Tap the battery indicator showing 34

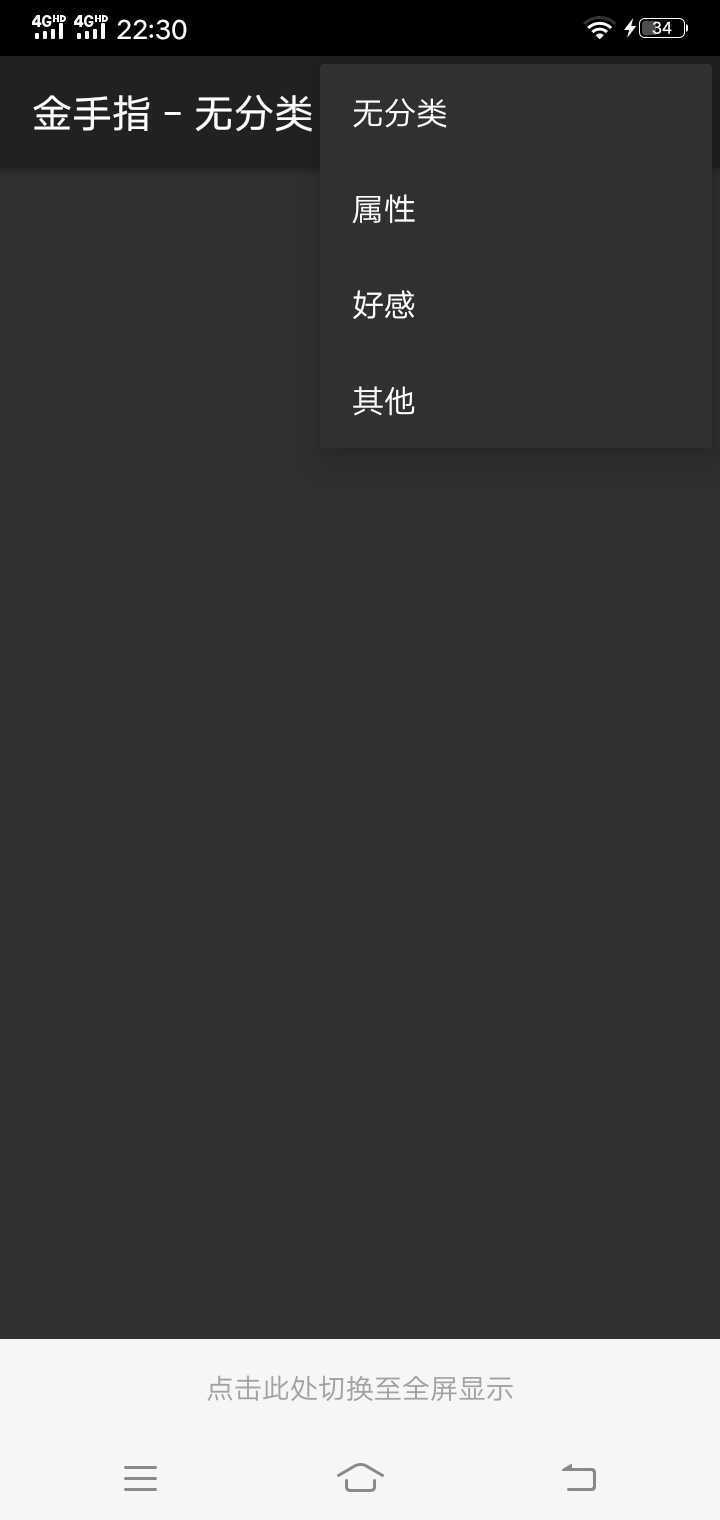tap(664, 28)
